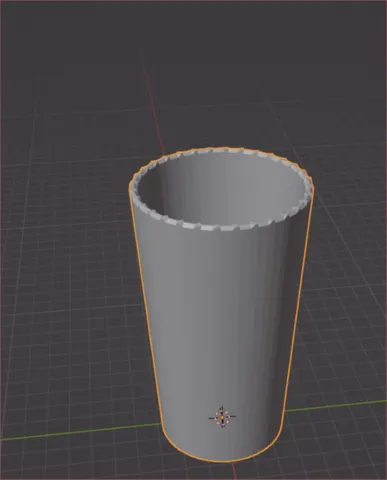Click the orange origin dot inside the 3D cursor

[x=222, y=417]
